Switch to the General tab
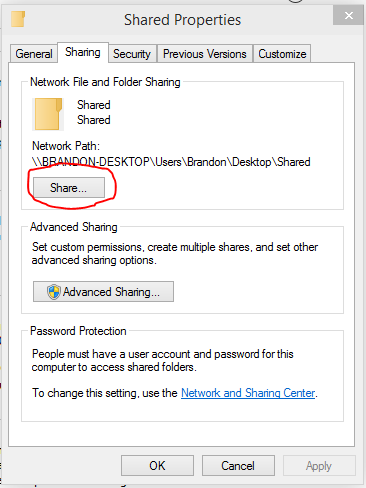This screenshot has height=488, width=366. click(34, 54)
